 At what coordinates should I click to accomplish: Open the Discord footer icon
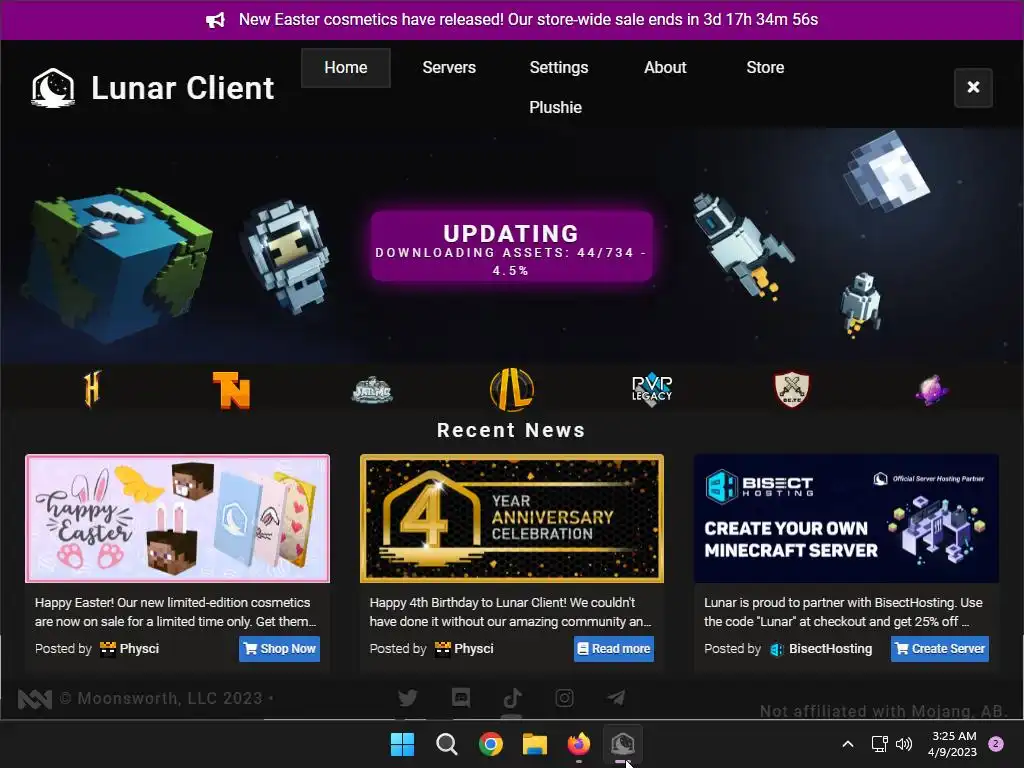click(460, 698)
